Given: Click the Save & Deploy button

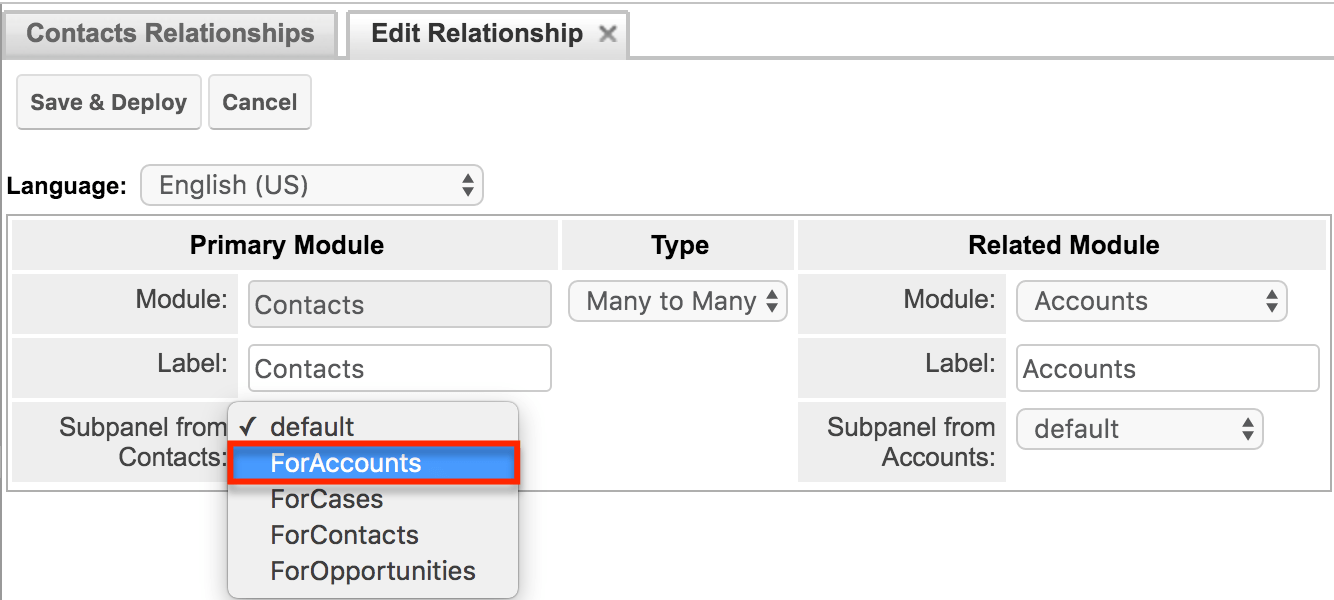Looking at the screenshot, I should [x=108, y=101].
